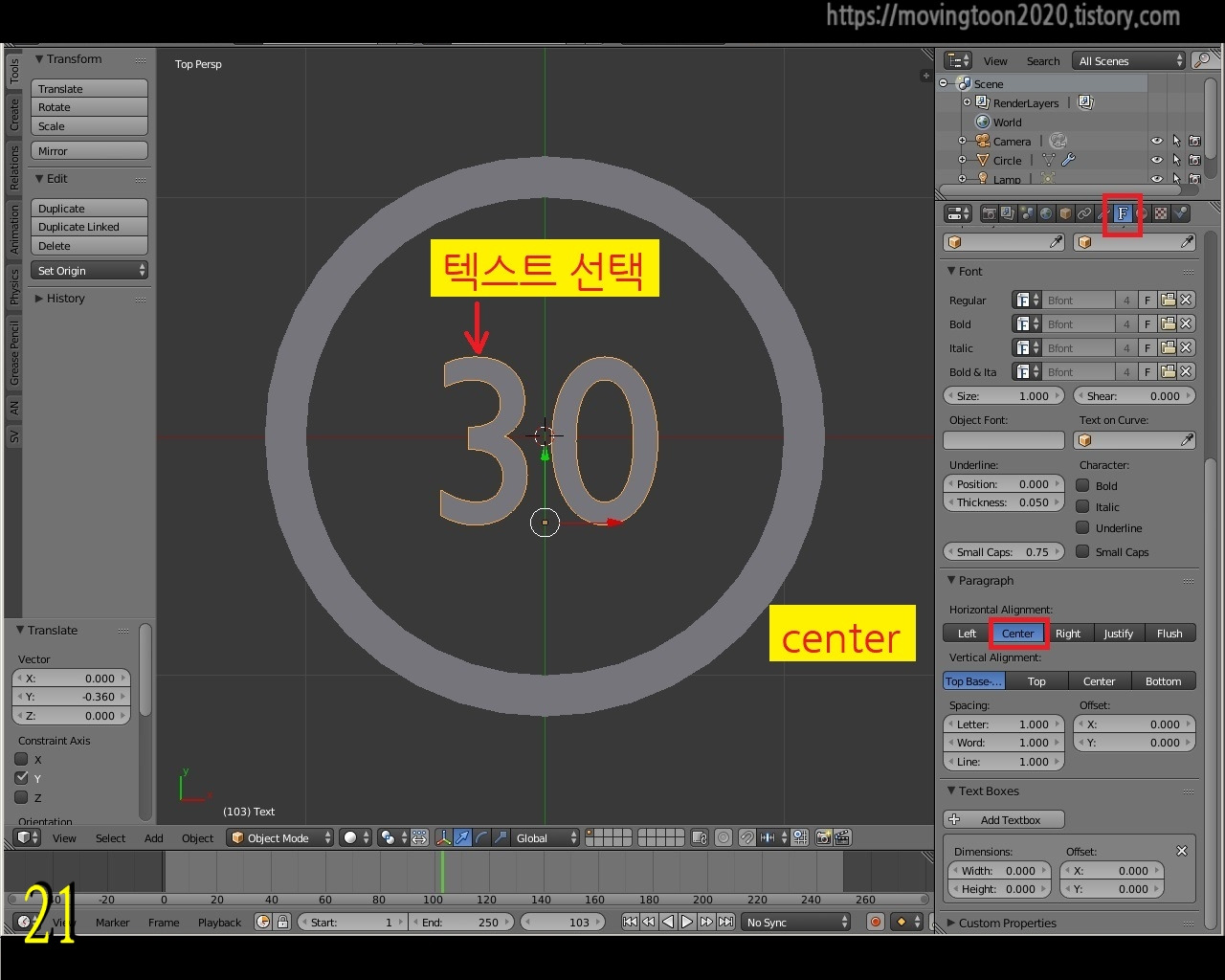Image resolution: width=1225 pixels, height=980 pixels.
Task: Remove the text box with X icon
Action: point(1182,851)
